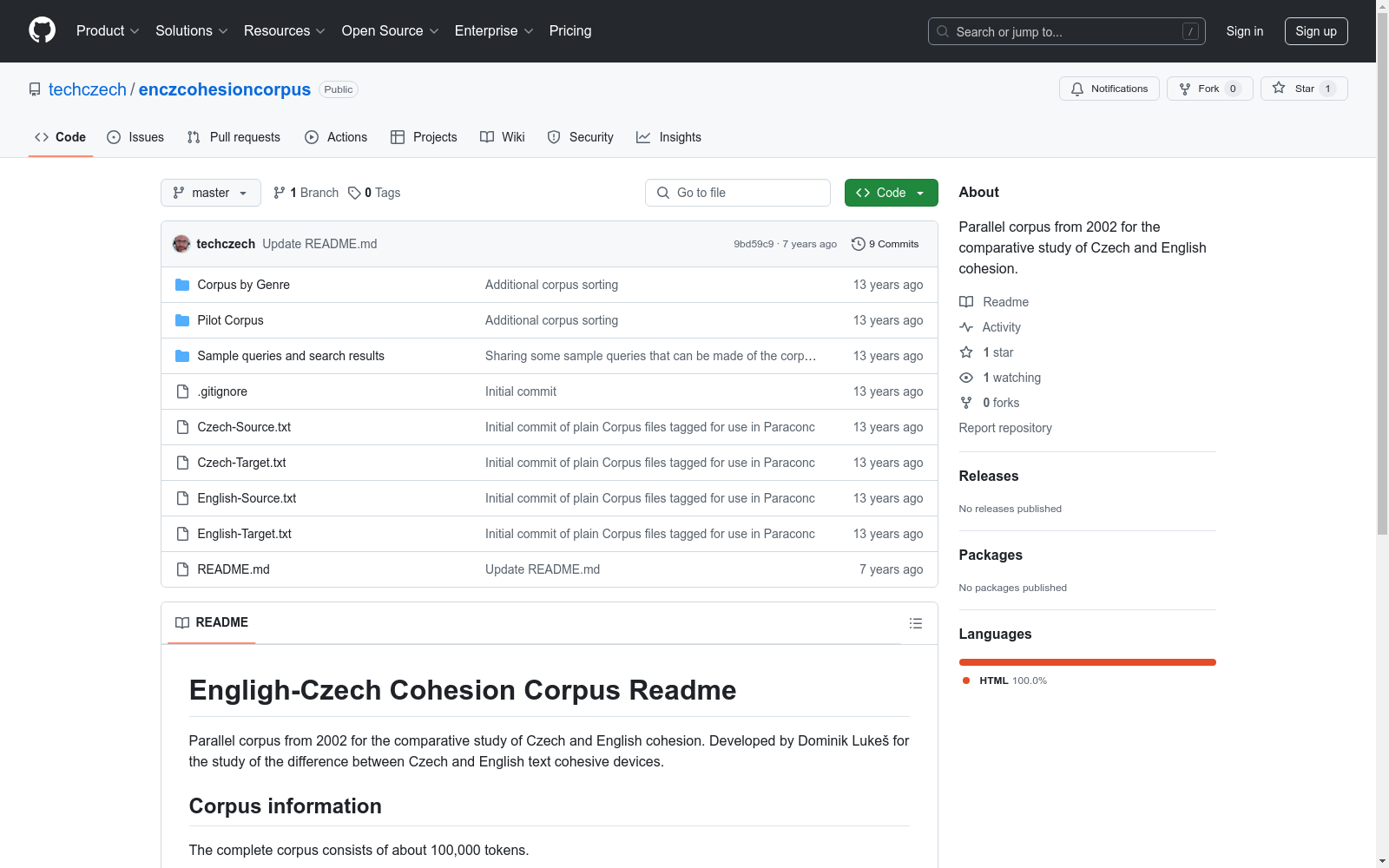Click the fork icon beside 0 forks
The height and width of the screenshot is (868, 1389).
click(966, 403)
